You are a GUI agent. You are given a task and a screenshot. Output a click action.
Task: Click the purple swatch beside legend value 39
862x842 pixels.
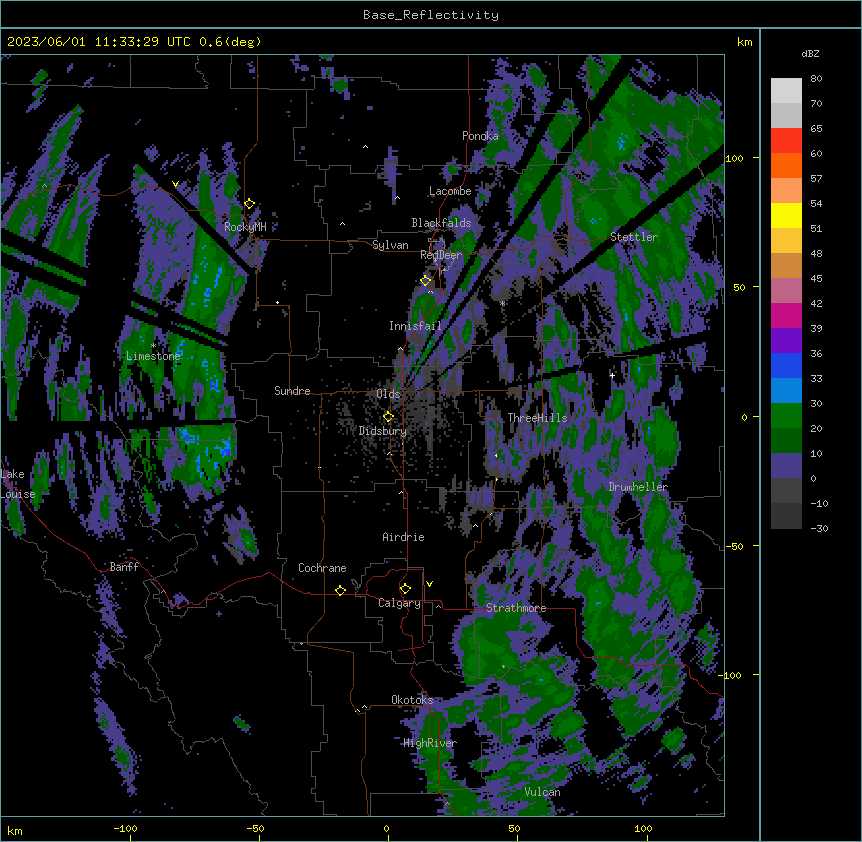[786, 341]
